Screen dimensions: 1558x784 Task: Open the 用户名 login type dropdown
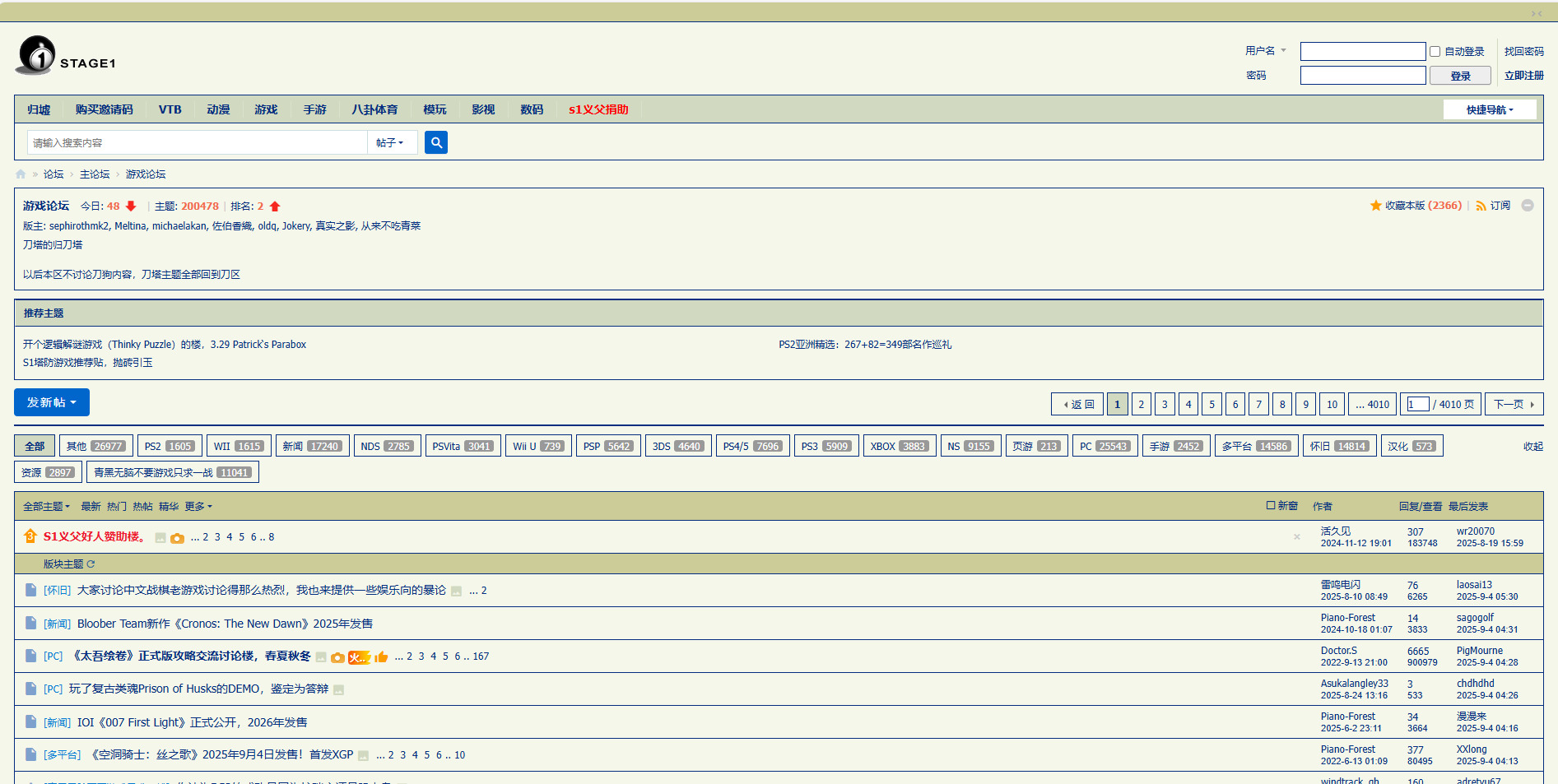(1266, 51)
